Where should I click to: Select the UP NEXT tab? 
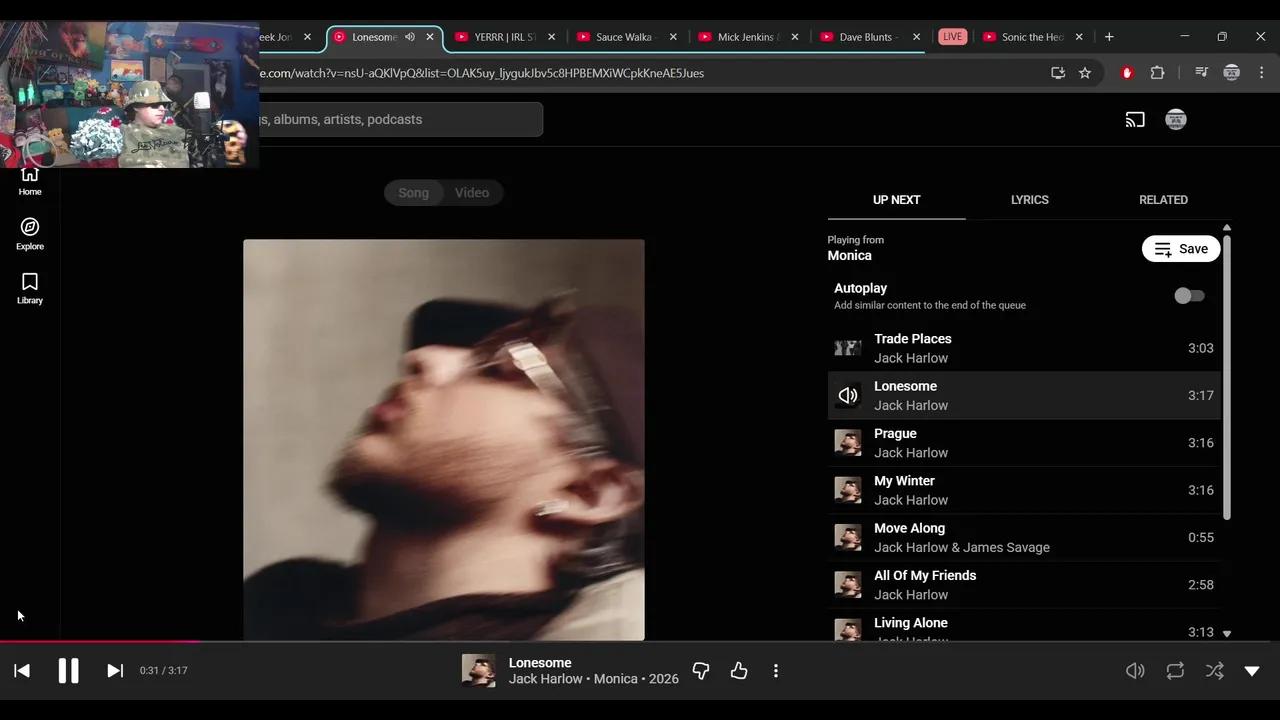point(896,200)
